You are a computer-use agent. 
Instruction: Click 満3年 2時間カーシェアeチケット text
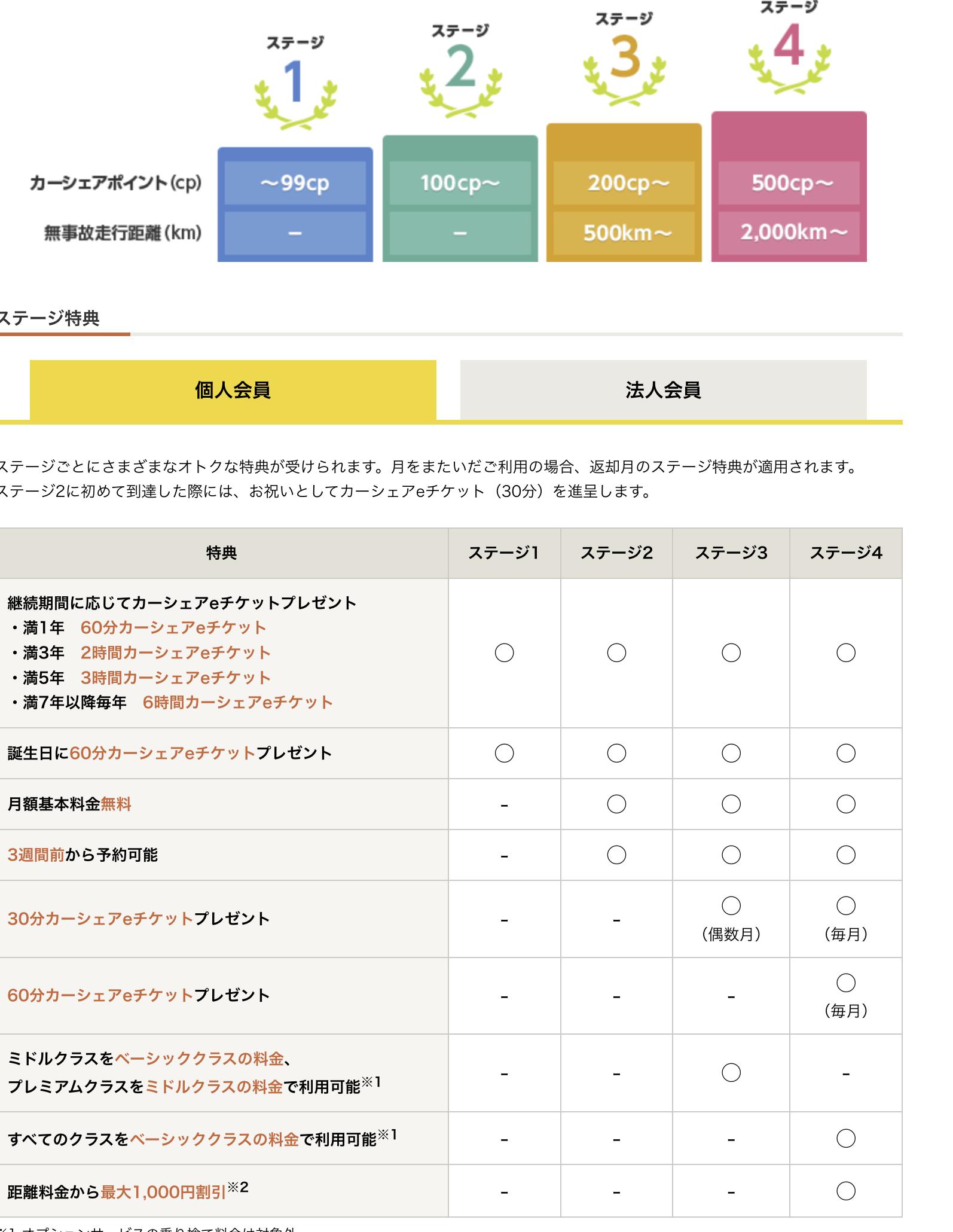140,653
